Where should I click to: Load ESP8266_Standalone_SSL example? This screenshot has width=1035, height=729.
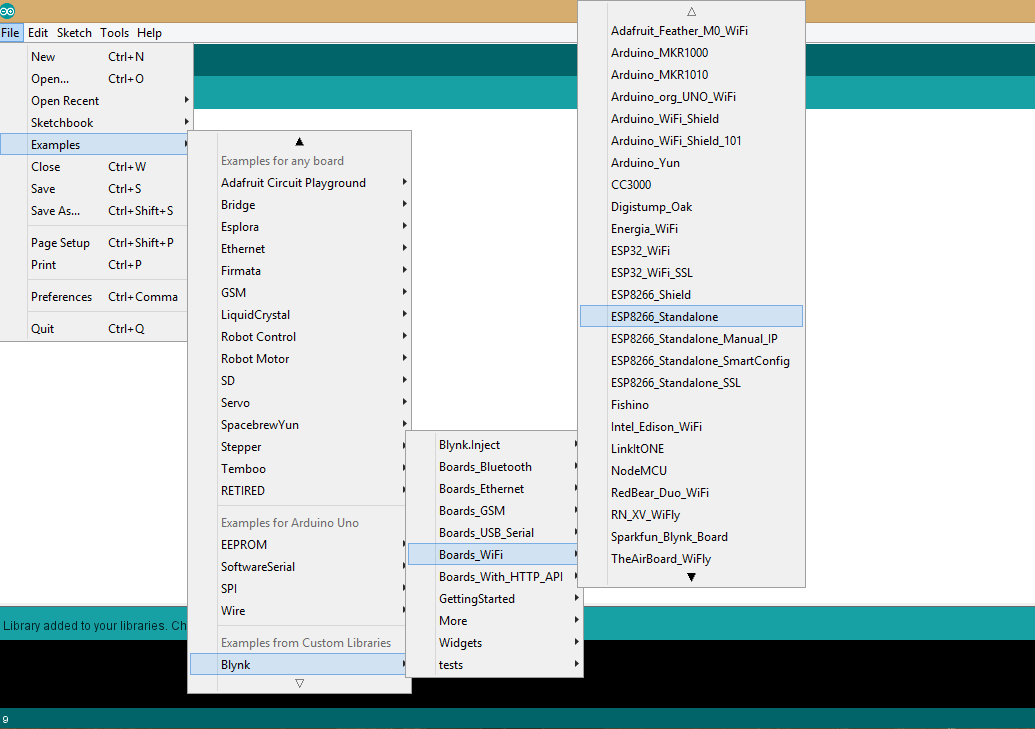point(691,382)
